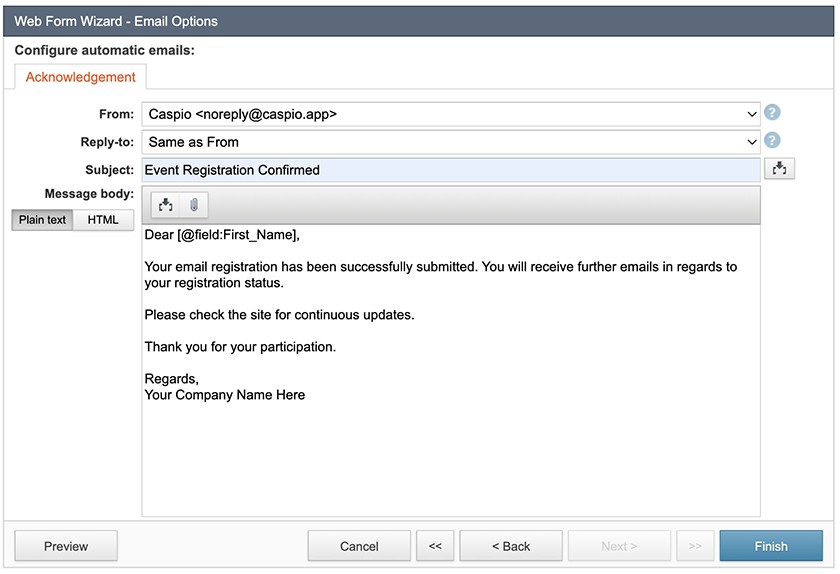Click the help icon beside Reply-to field
This screenshot has height=574, width=840.
click(772, 140)
